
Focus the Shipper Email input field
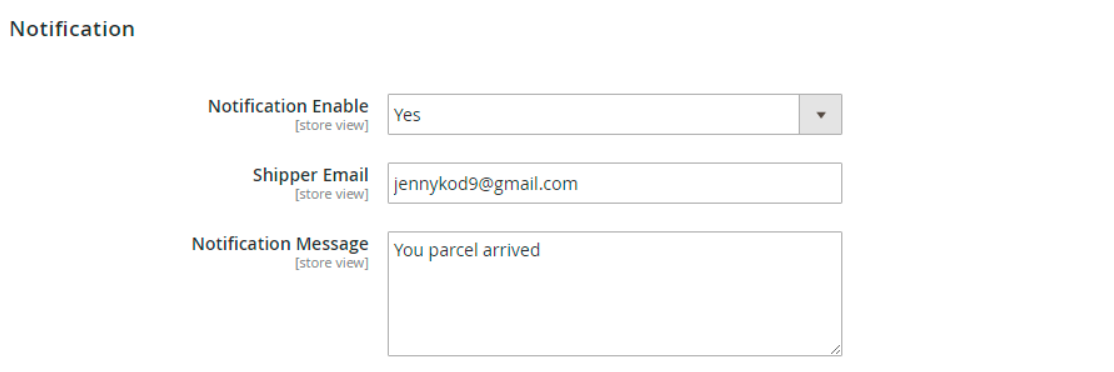point(615,183)
